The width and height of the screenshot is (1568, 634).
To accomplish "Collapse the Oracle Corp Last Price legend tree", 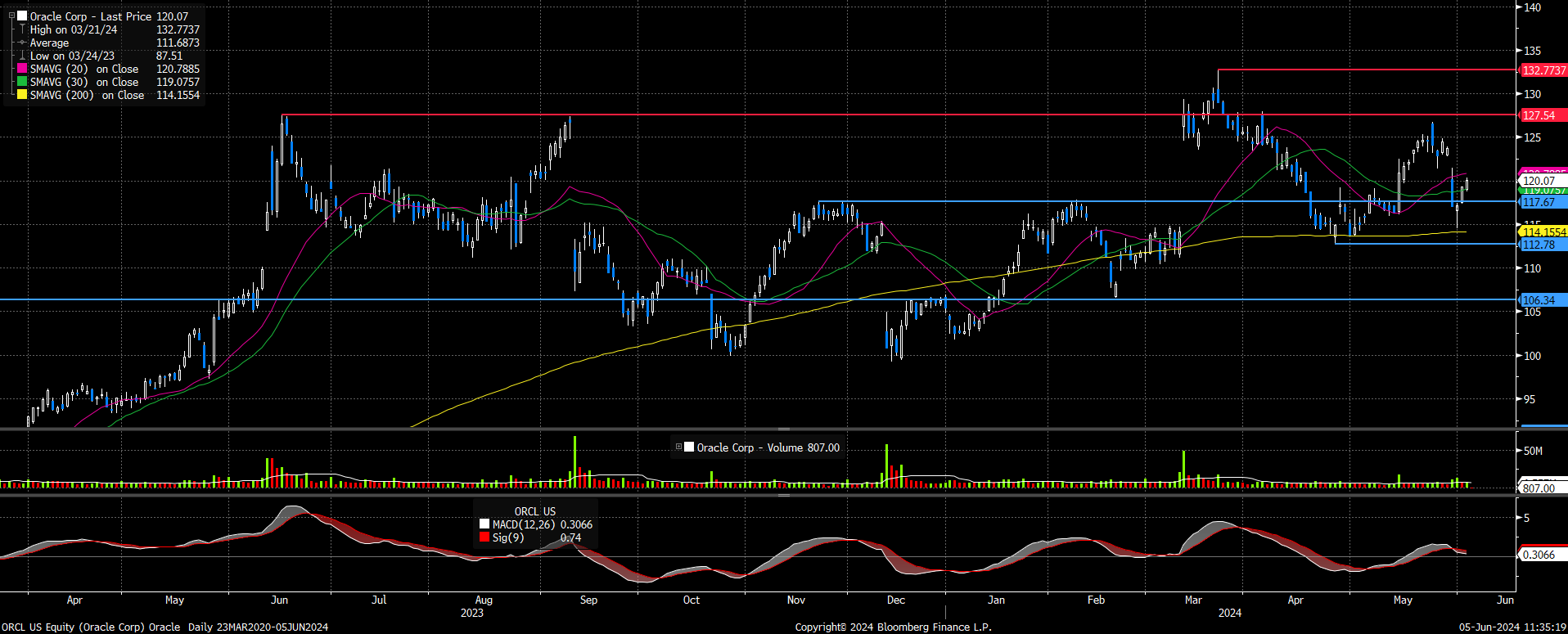I will click(11, 16).
